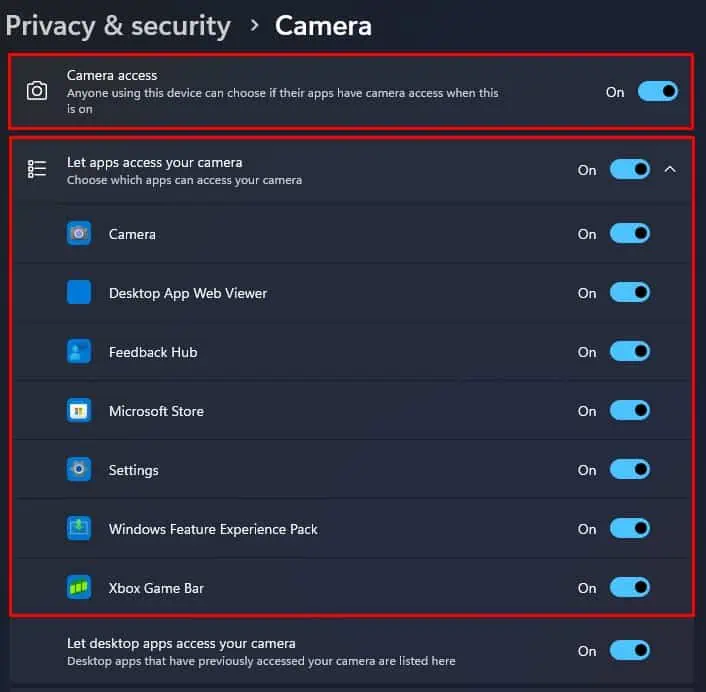This screenshot has height=692, width=706.
Task: Toggle camera access for the Camera app
Action: click(x=629, y=233)
